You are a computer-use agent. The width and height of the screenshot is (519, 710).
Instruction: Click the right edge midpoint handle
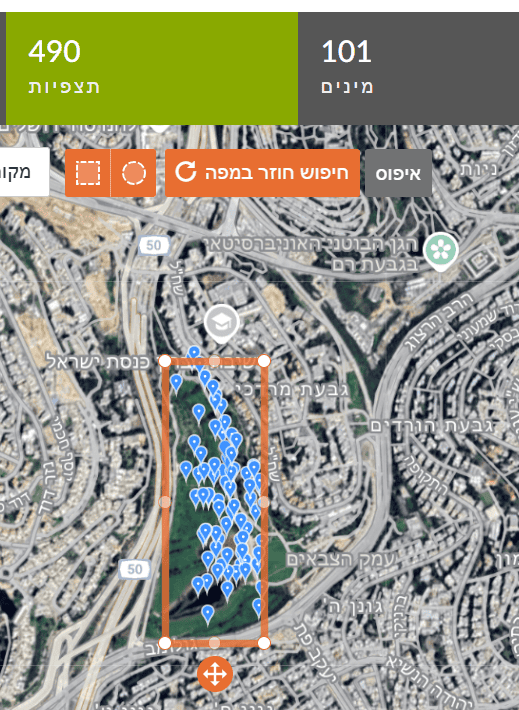(264, 502)
